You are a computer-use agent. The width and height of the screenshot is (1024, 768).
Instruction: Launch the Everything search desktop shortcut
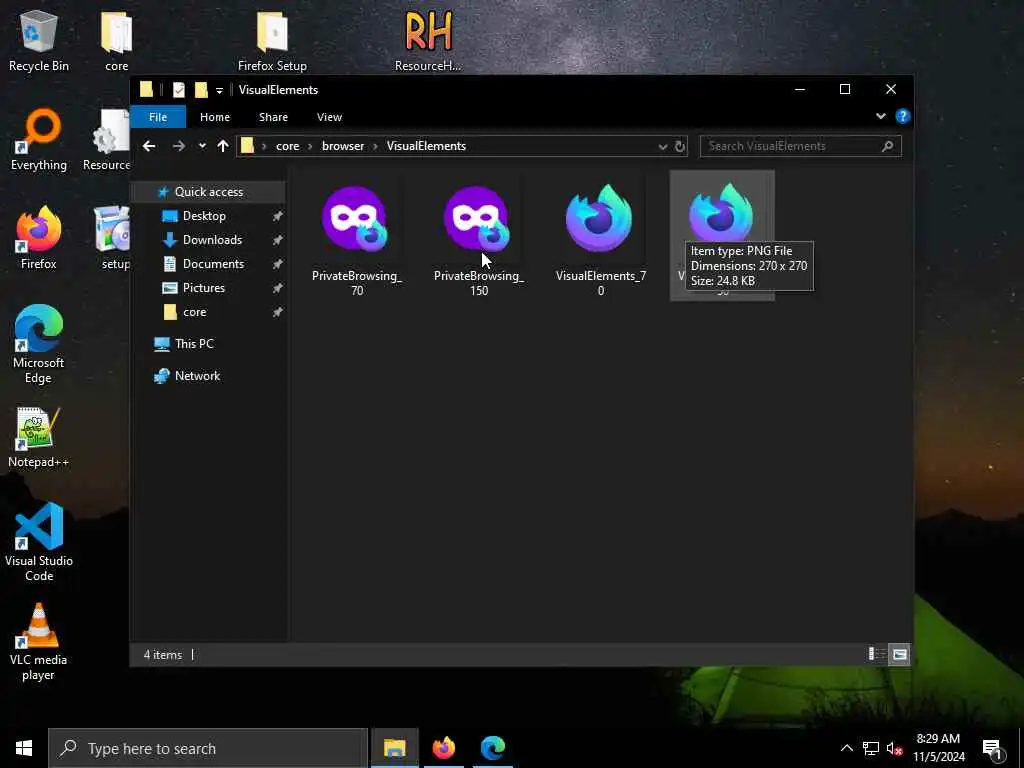39,140
